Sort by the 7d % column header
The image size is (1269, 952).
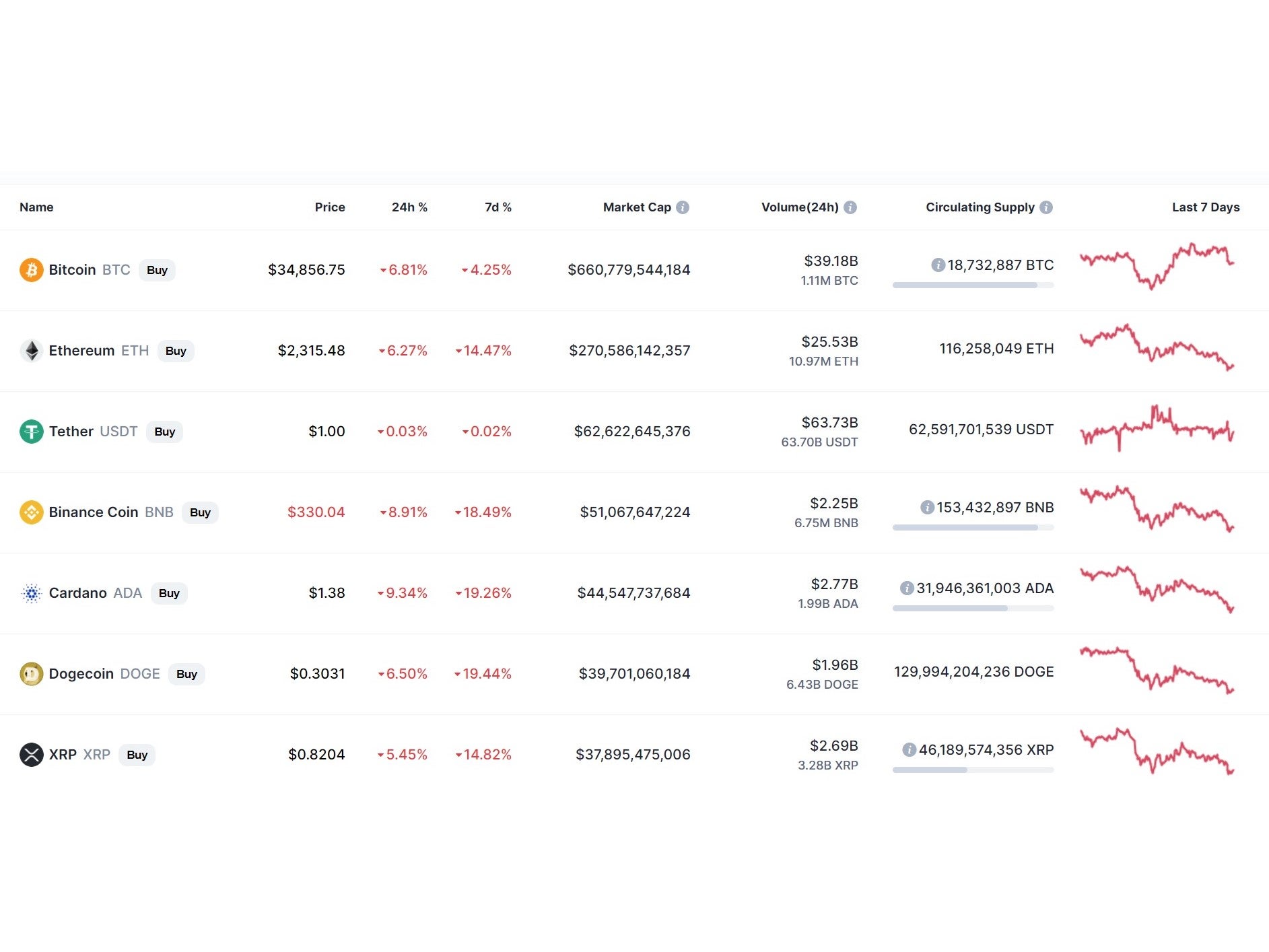(x=498, y=207)
